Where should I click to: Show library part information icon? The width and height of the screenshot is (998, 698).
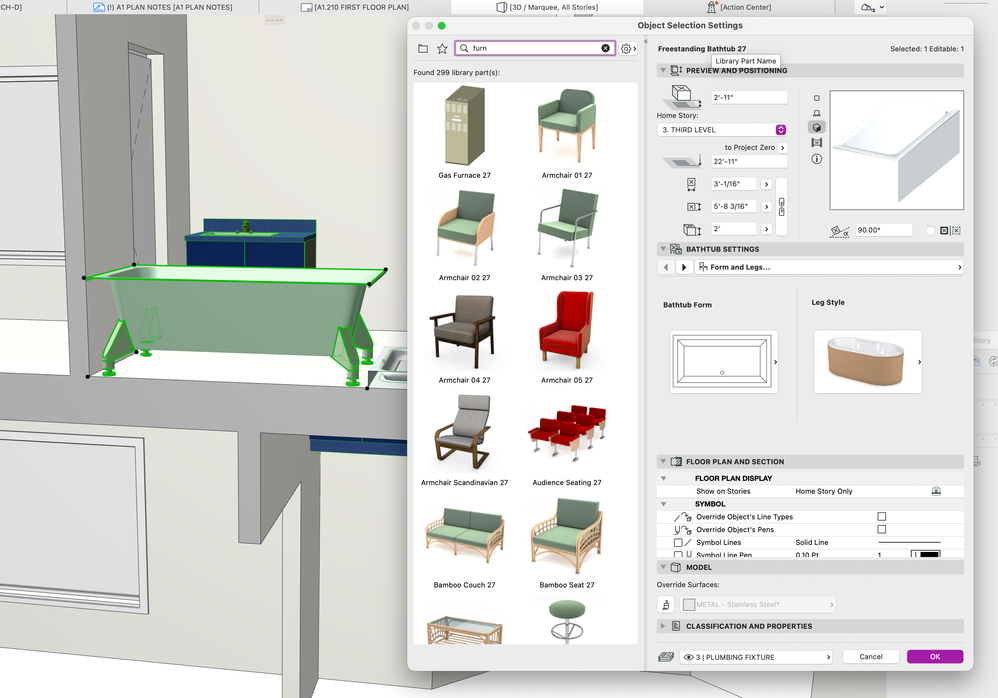coord(817,158)
